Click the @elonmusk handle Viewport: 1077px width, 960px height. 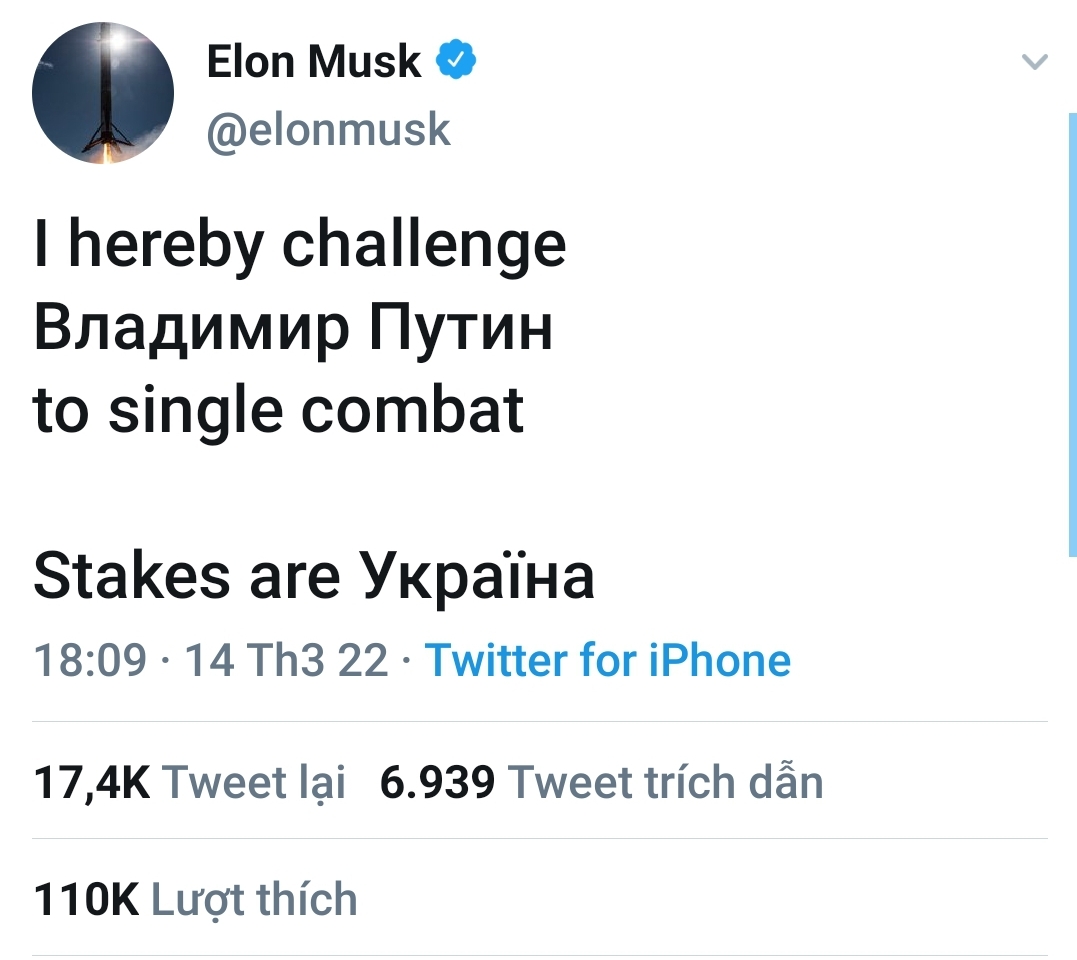(330, 129)
